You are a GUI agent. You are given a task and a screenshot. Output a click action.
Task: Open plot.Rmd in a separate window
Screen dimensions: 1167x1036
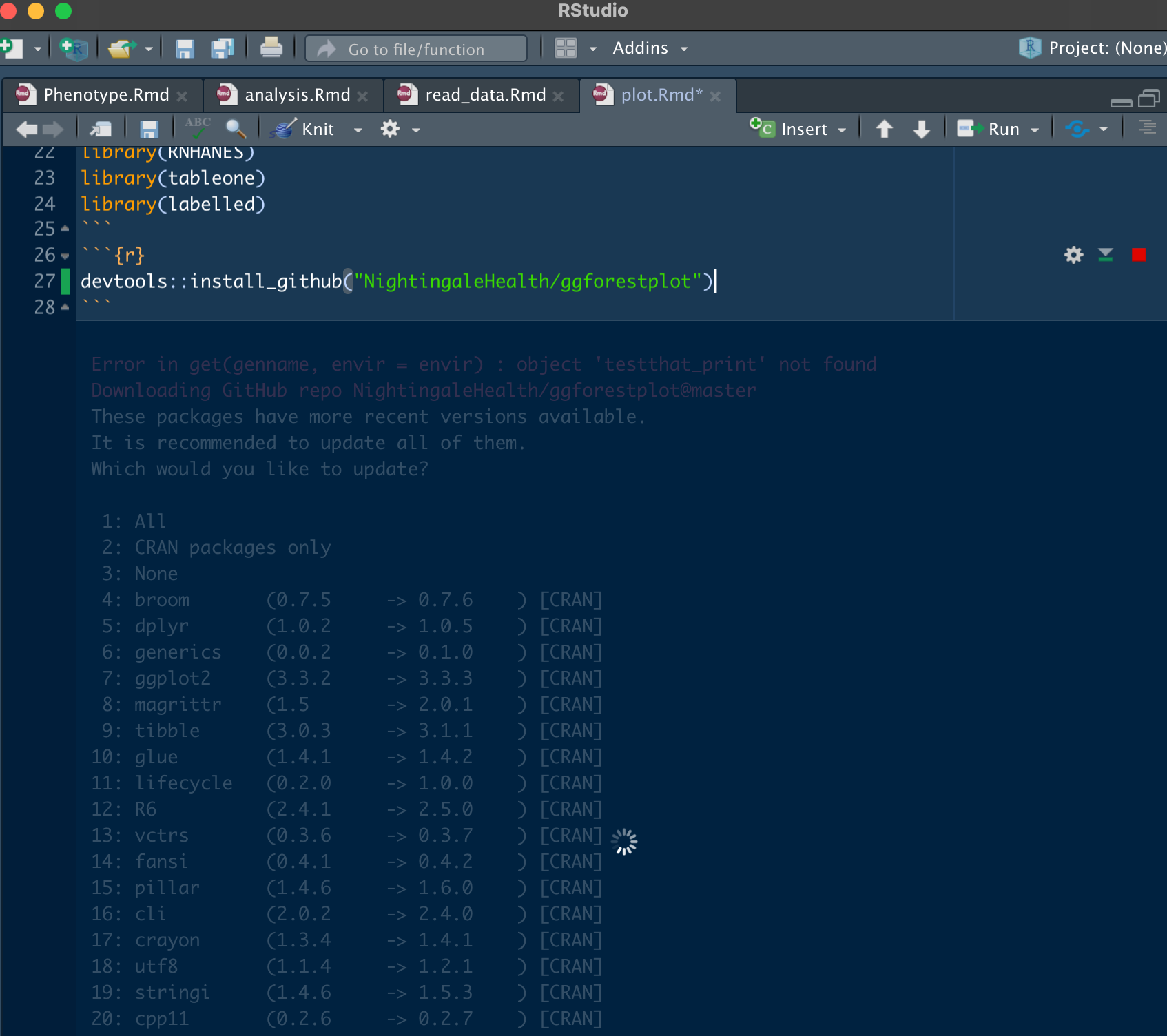click(101, 129)
